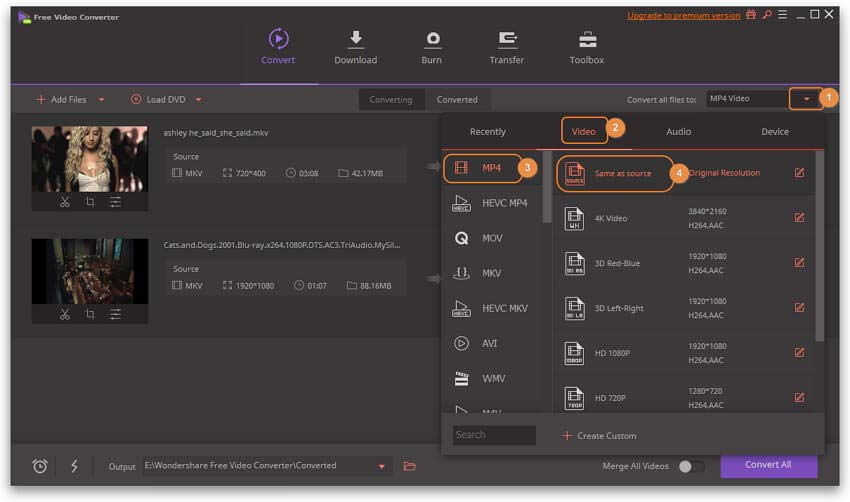Choose the HD 1080P preset

coord(684,353)
